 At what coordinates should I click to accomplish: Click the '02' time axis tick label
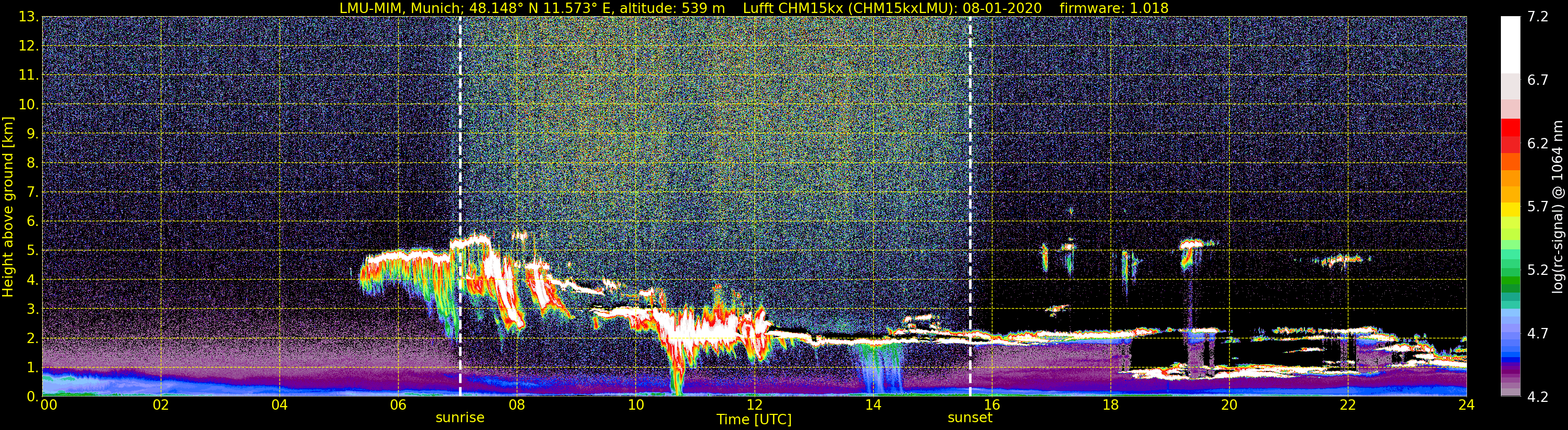(161, 405)
